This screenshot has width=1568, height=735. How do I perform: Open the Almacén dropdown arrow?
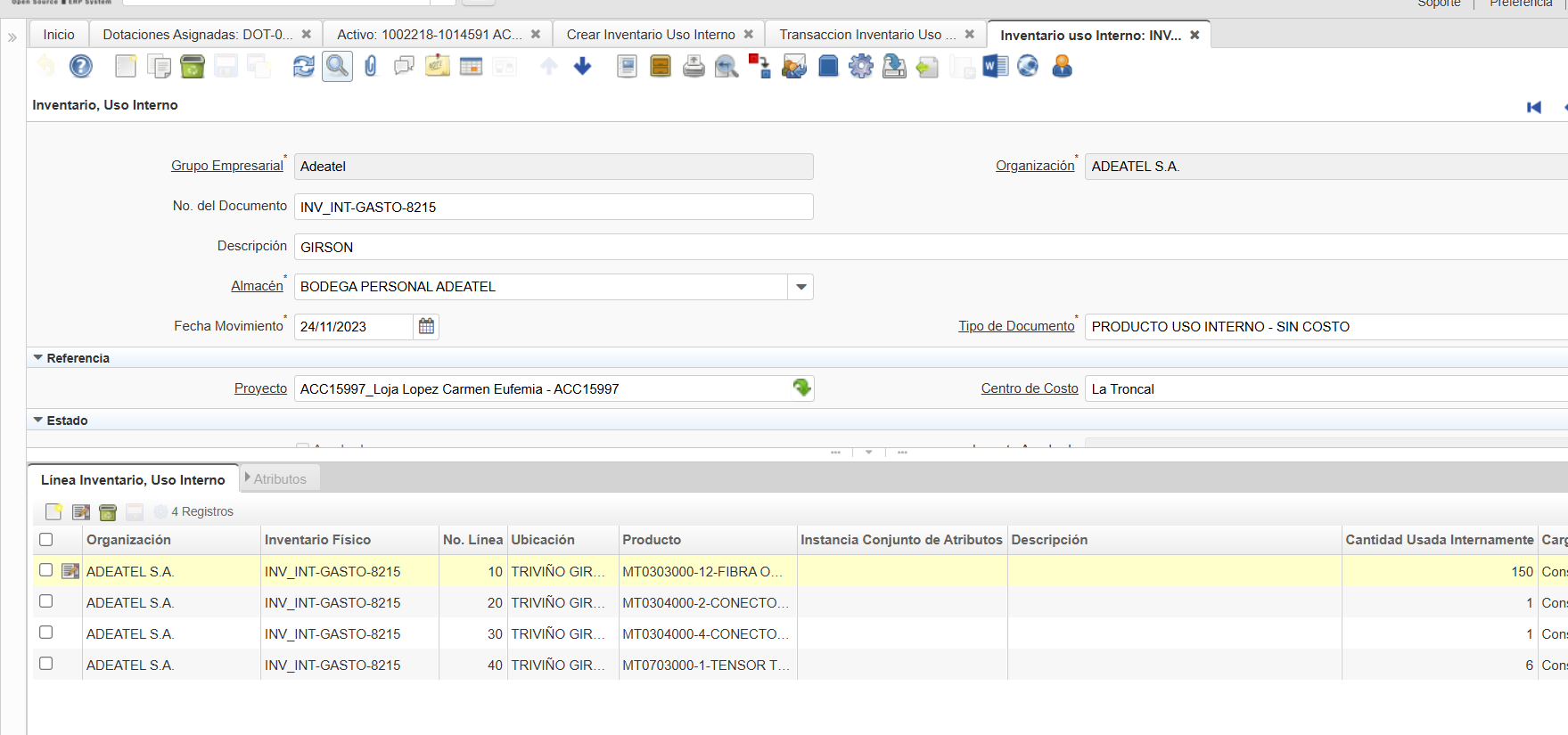pos(801,287)
